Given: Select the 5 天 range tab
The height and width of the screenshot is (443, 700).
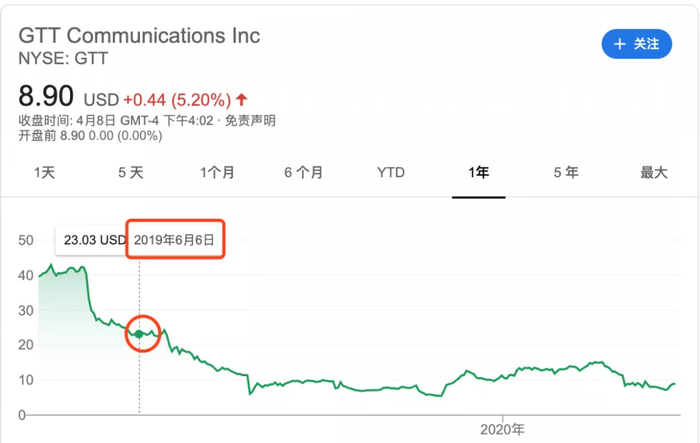Looking at the screenshot, I should [131, 172].
